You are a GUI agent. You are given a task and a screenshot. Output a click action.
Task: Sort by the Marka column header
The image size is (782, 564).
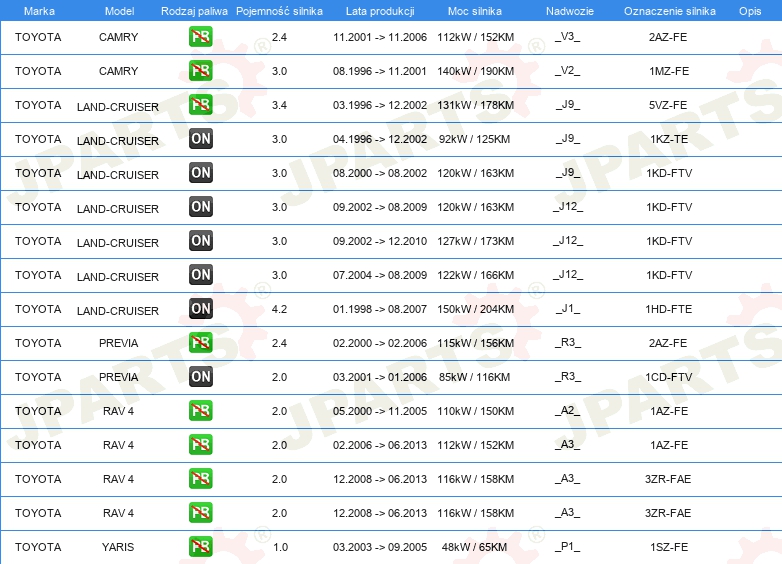click(39, 11)
